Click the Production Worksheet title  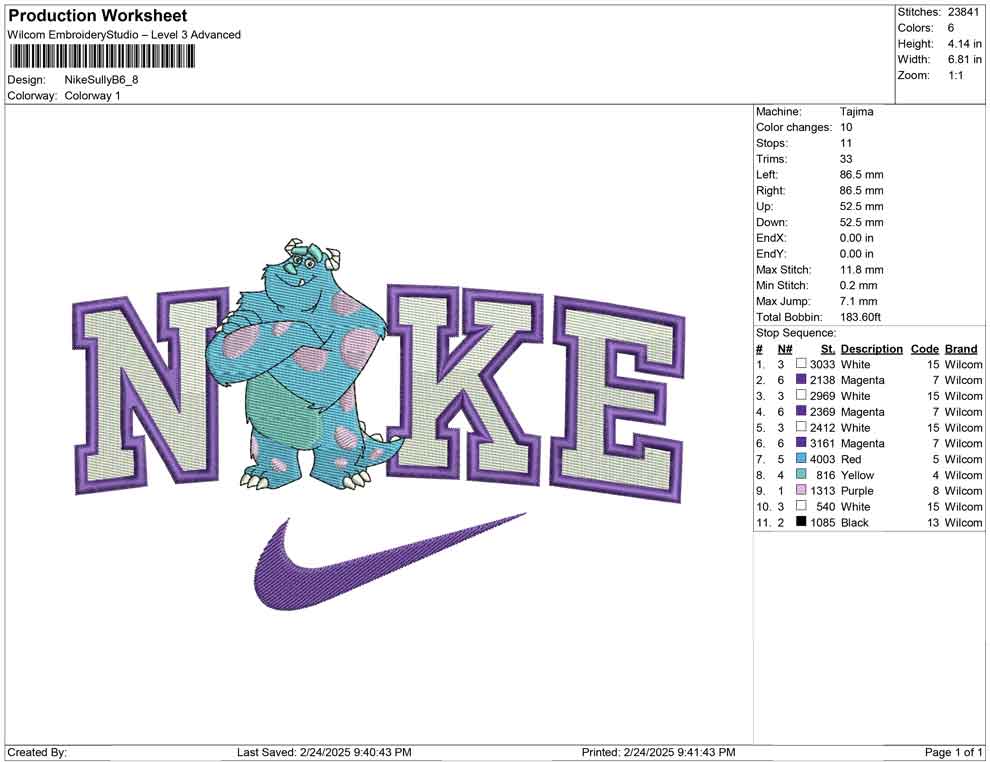(98, 16)
